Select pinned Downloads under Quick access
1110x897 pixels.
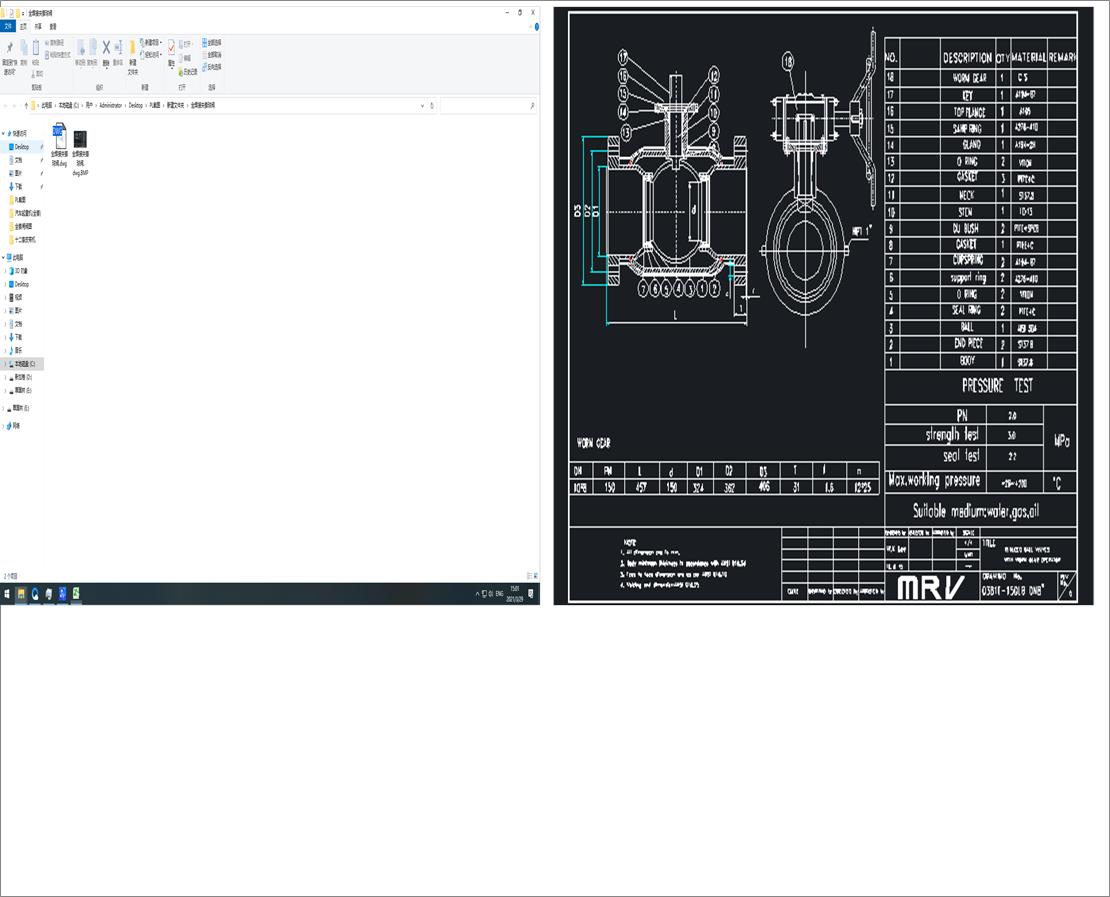tap(18, 186)
